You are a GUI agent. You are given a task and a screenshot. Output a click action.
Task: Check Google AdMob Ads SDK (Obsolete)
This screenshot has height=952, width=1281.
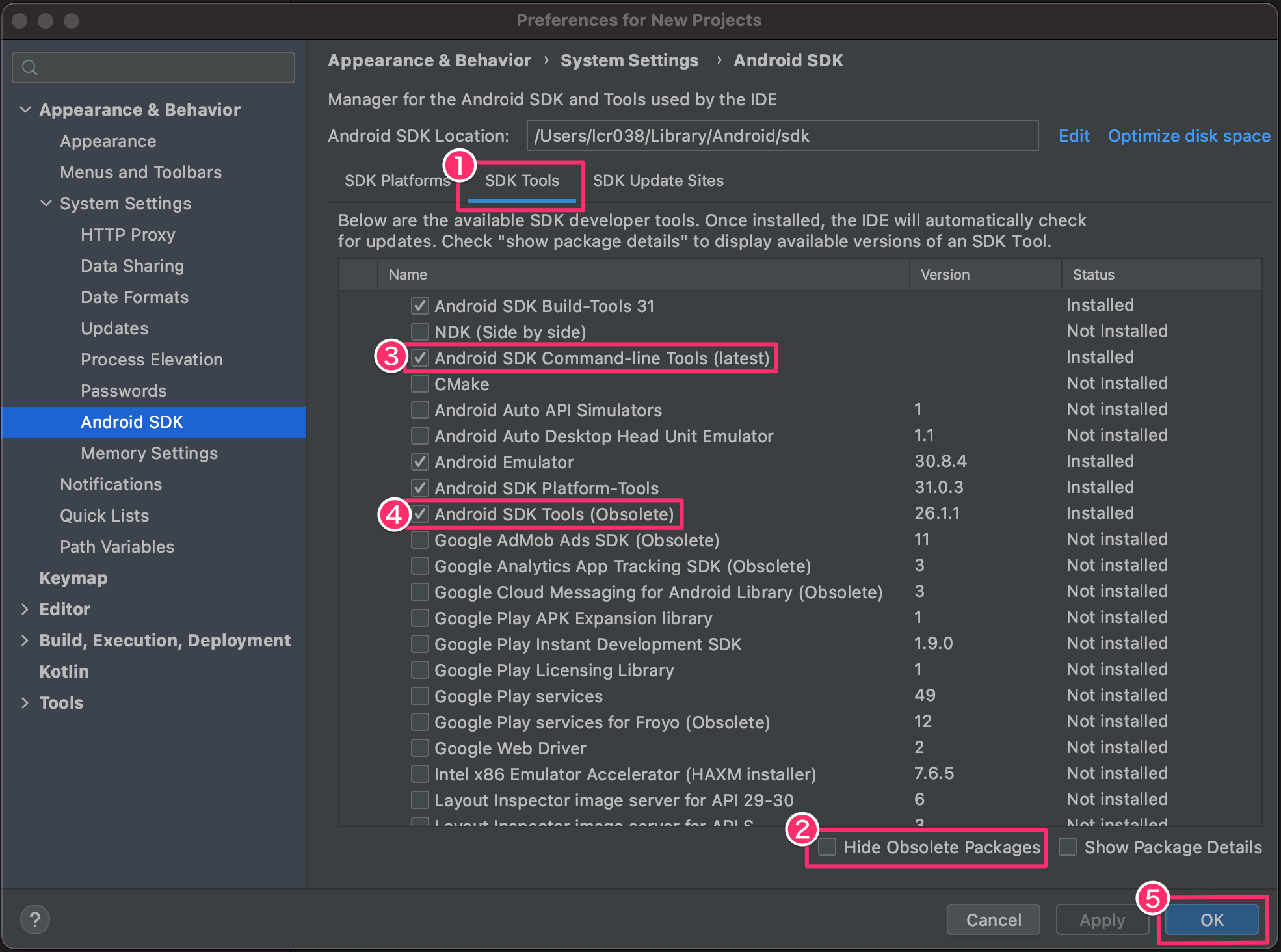[x=420, y=540]
